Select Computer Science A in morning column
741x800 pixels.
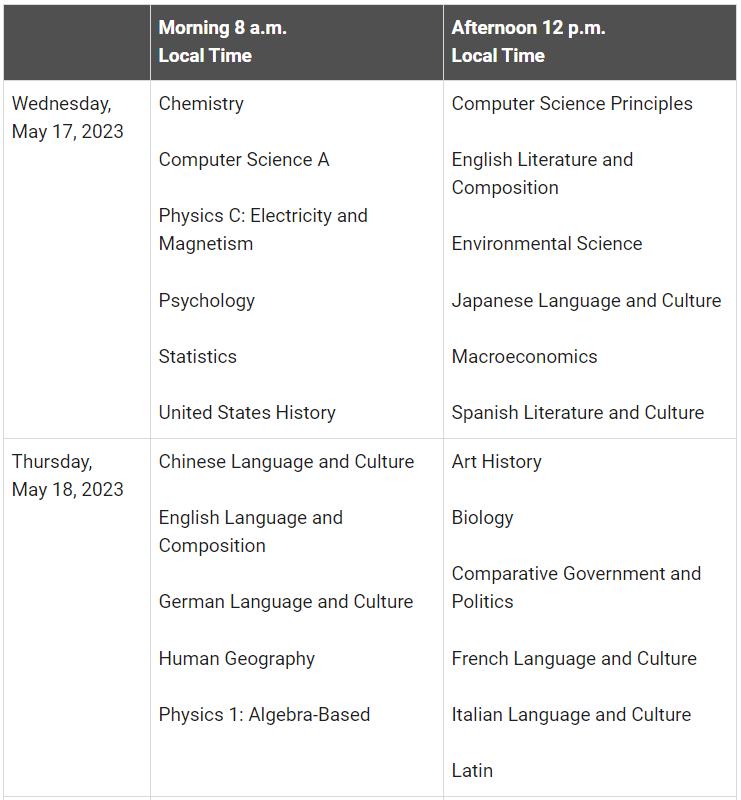[x=243, y=160]
